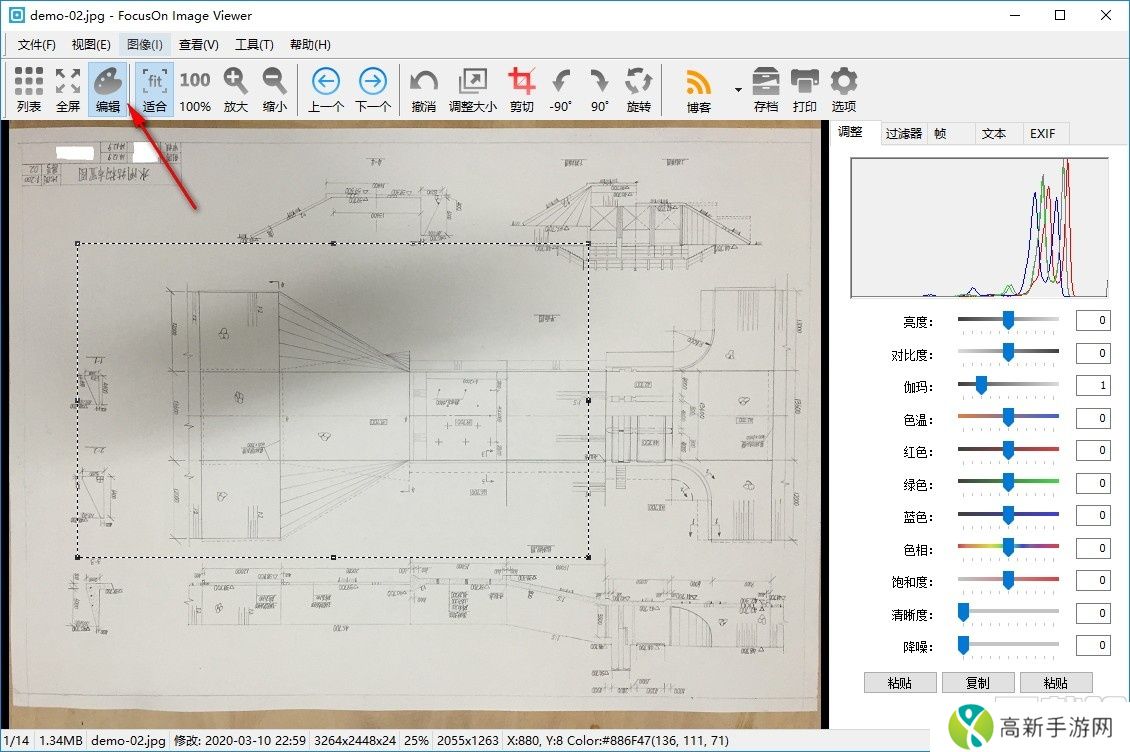
Task: Go to the next image (下一个)
Action: 373,89
